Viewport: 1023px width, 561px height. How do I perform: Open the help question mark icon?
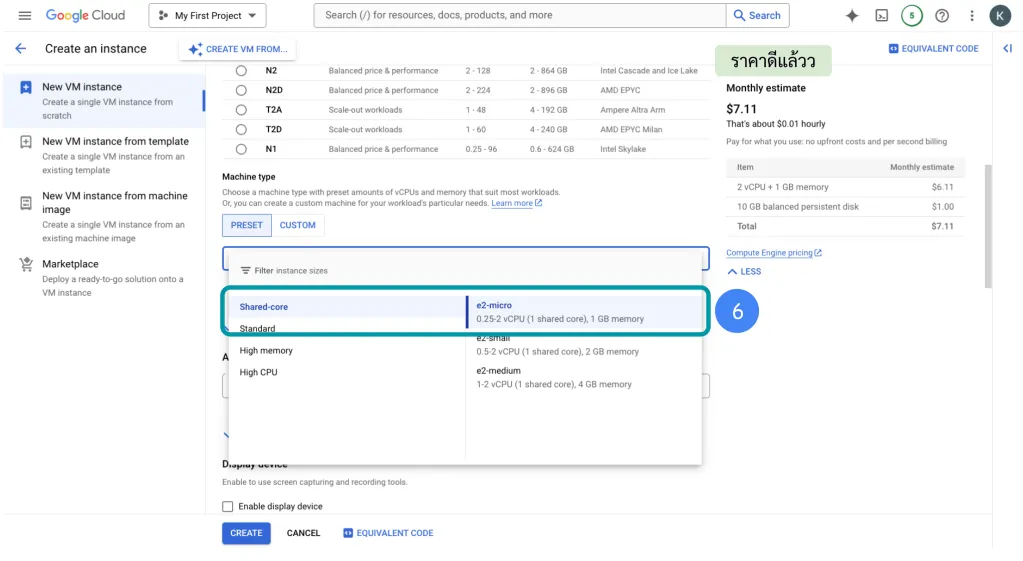tap(941, 15)
